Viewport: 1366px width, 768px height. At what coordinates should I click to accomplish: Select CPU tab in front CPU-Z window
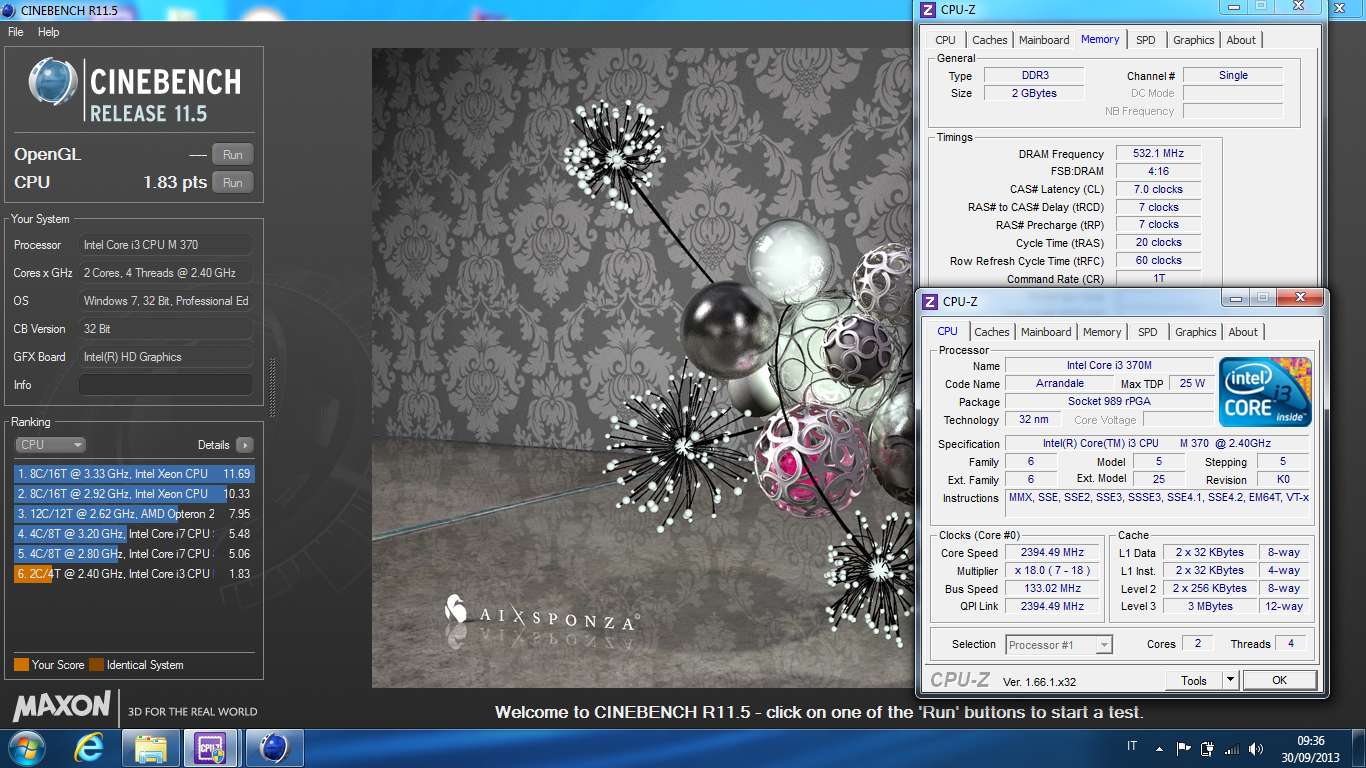948,331
